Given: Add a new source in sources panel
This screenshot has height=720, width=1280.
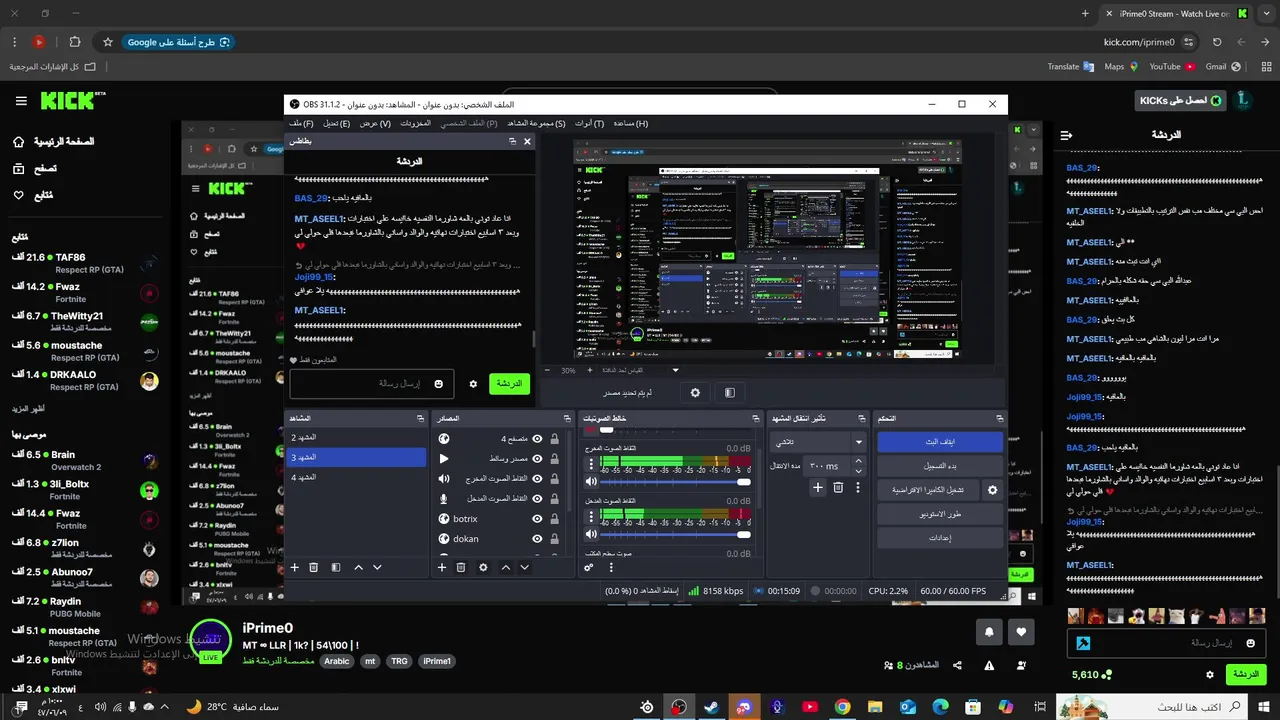Looking at the screenshot, I should coord(442,568).
